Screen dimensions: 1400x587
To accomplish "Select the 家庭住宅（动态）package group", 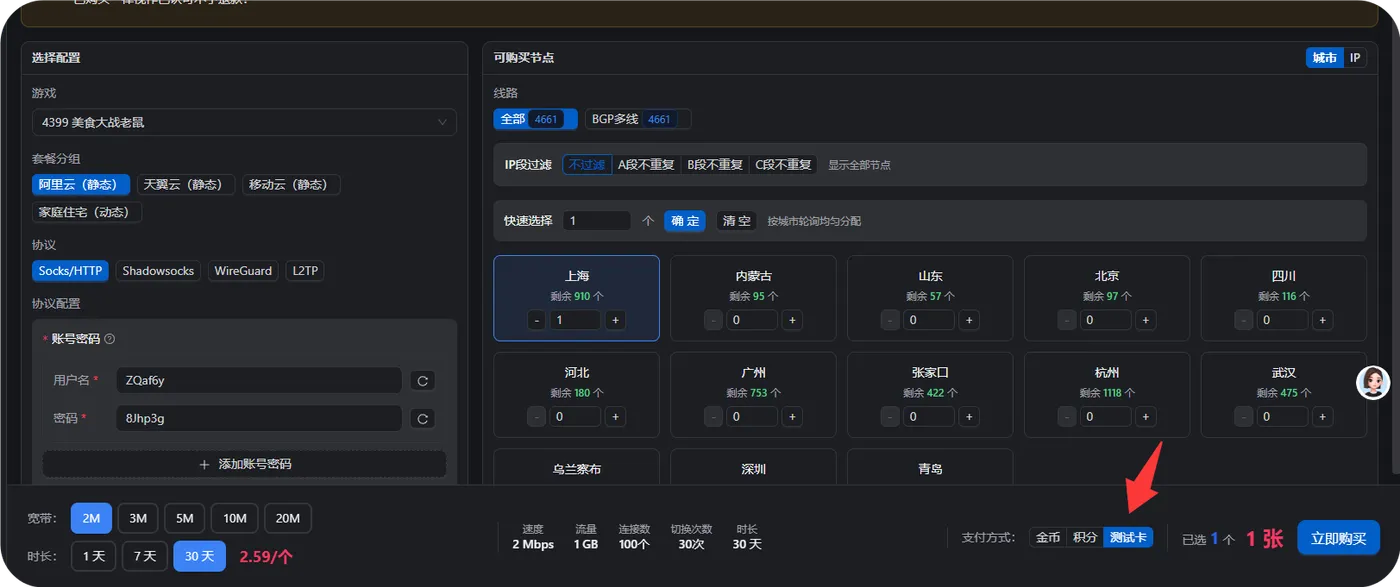I will pyautogui.click(x=87, y=212).
